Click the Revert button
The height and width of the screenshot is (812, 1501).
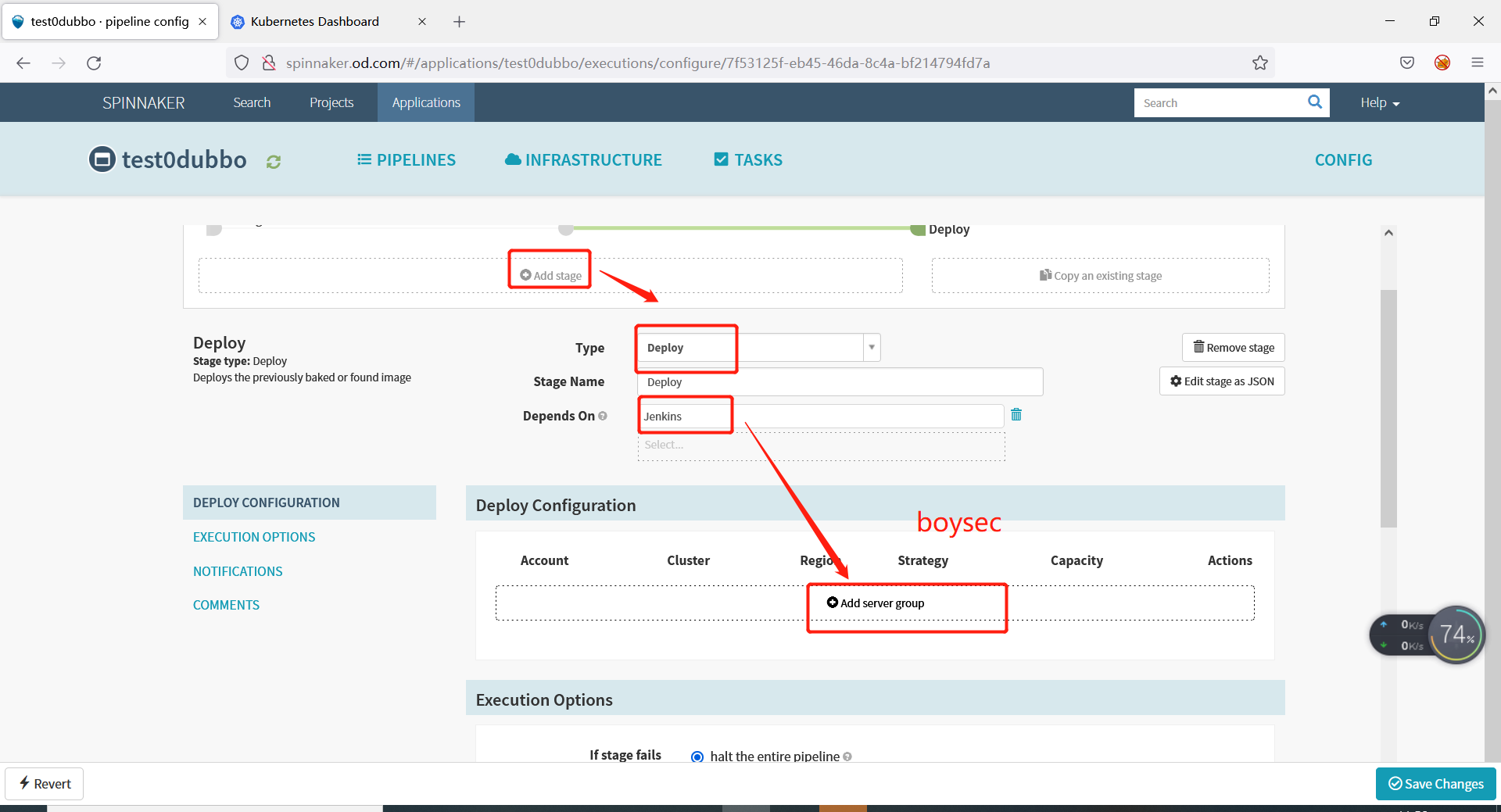(45, 784)
